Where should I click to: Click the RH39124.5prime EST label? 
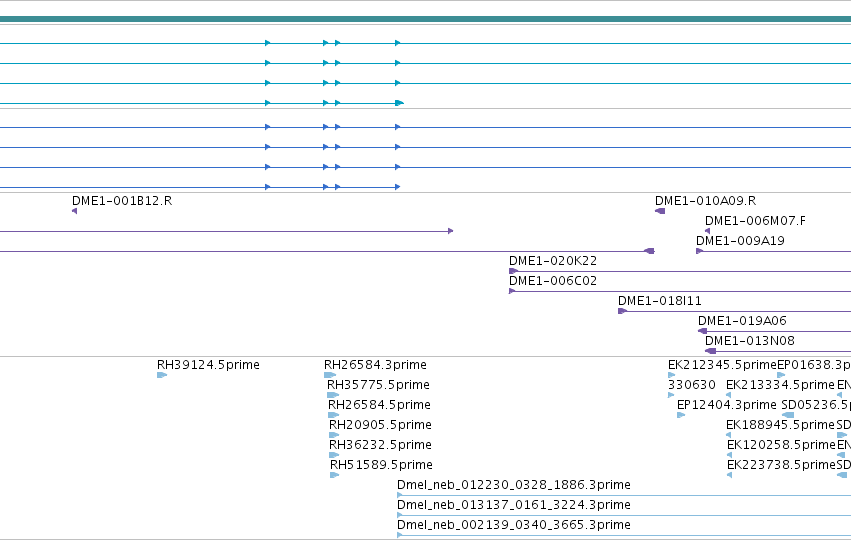click(208, 365)
